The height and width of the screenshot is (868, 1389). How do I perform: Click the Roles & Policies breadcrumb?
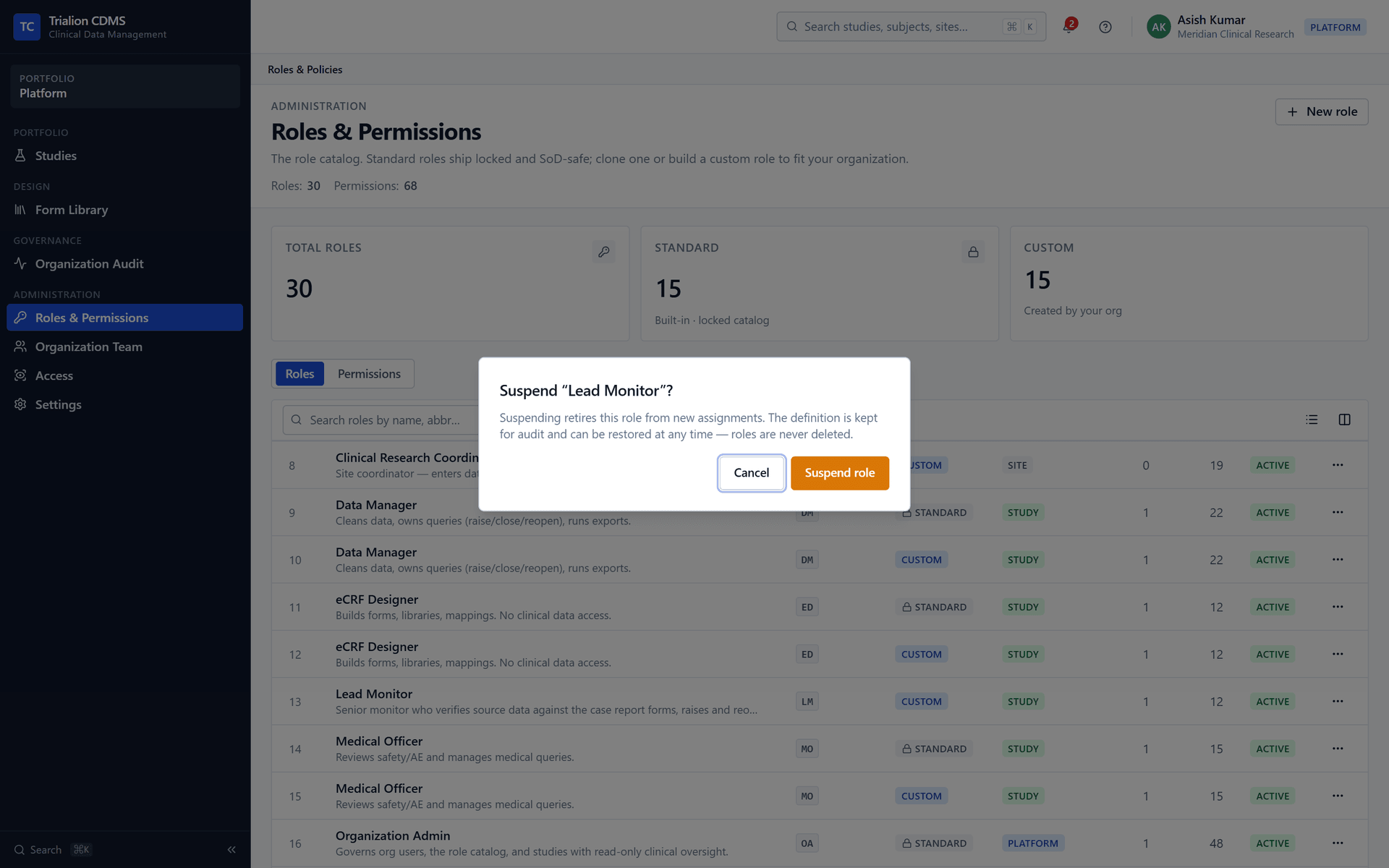point(305,69)
